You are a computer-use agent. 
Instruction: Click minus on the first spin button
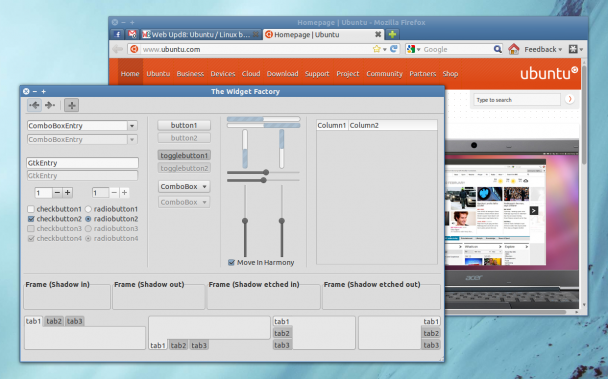click(x=57, y=192)
